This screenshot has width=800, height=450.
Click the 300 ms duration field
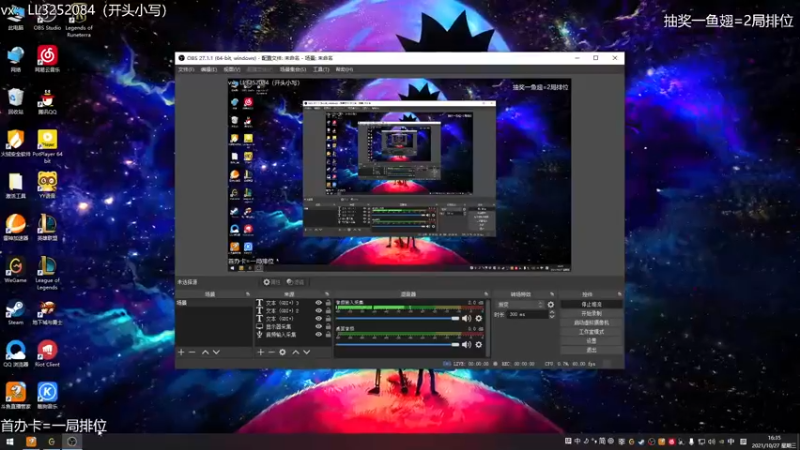tap(528, 315)
